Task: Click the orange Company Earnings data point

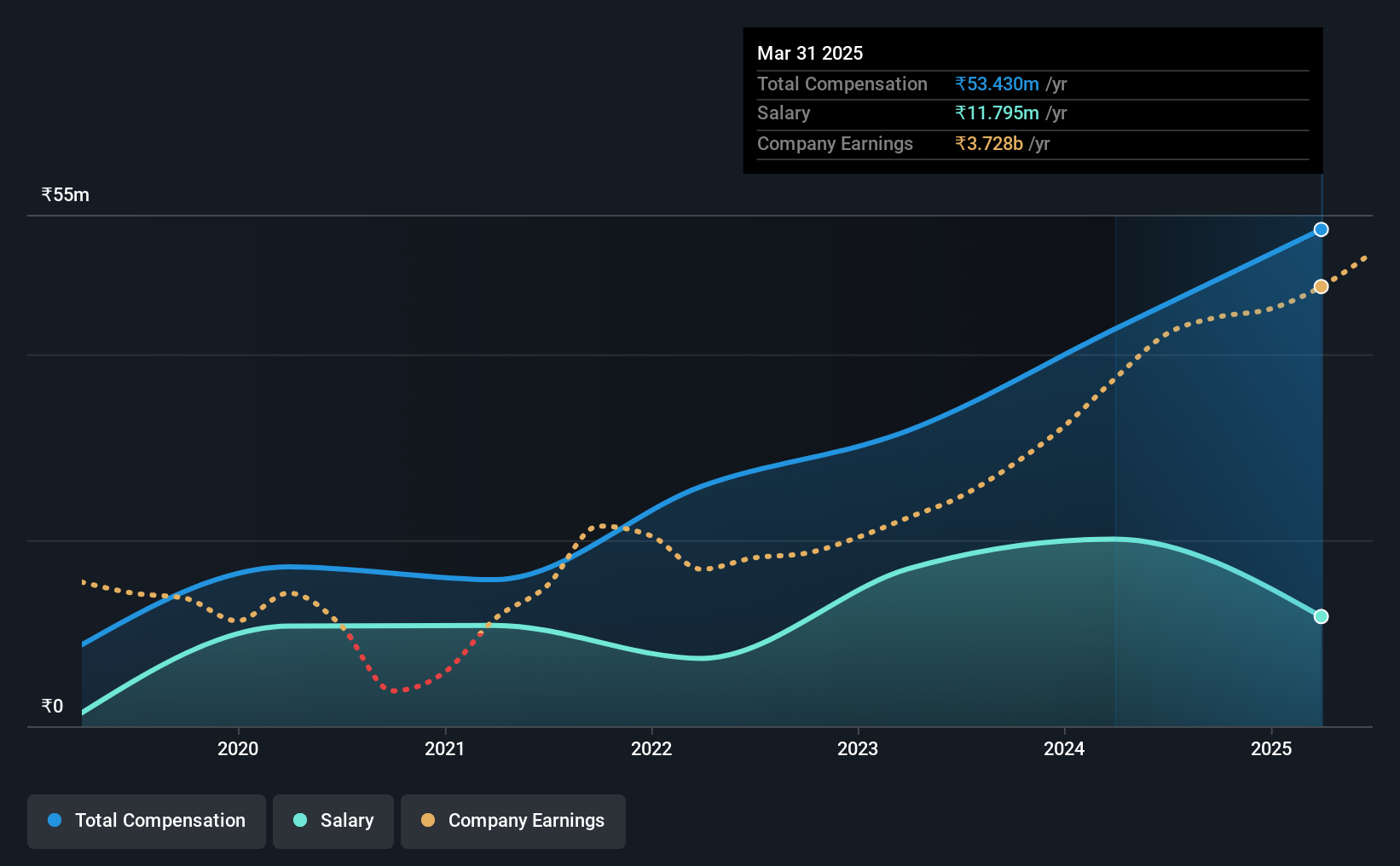Action: pos(1321,286)
